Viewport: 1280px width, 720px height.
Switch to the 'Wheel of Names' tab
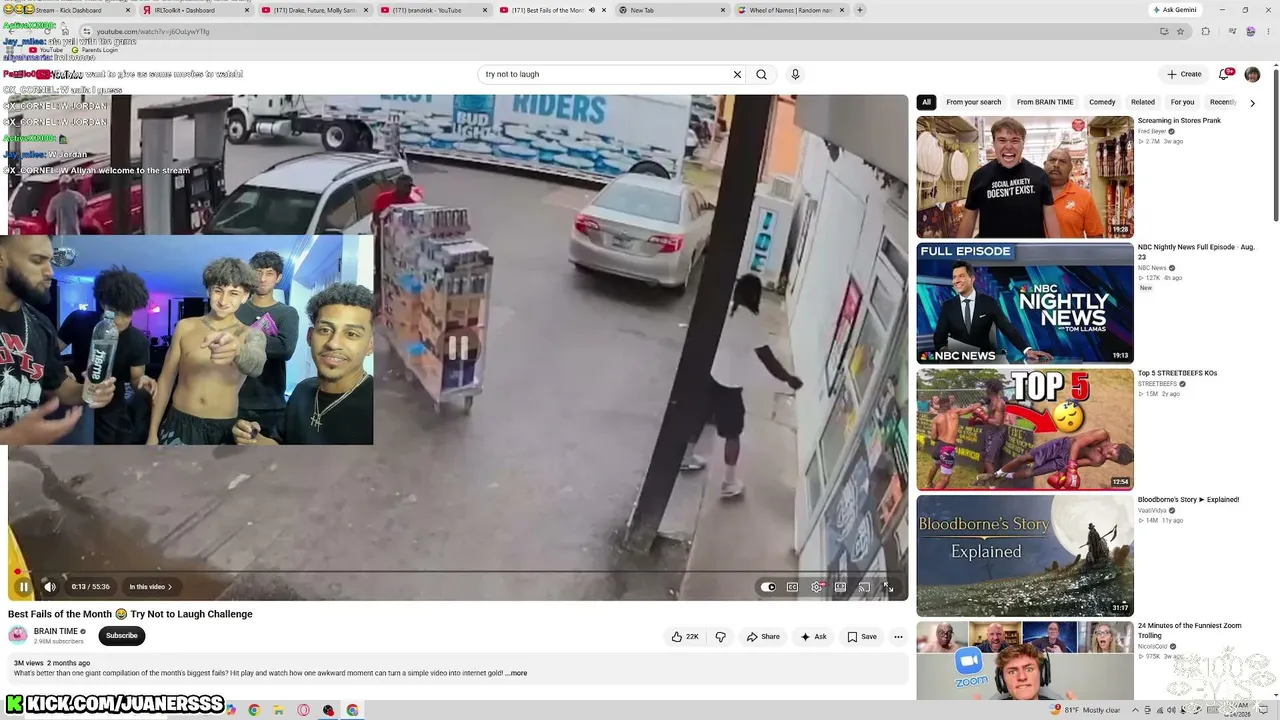click(x=791, y=10)
